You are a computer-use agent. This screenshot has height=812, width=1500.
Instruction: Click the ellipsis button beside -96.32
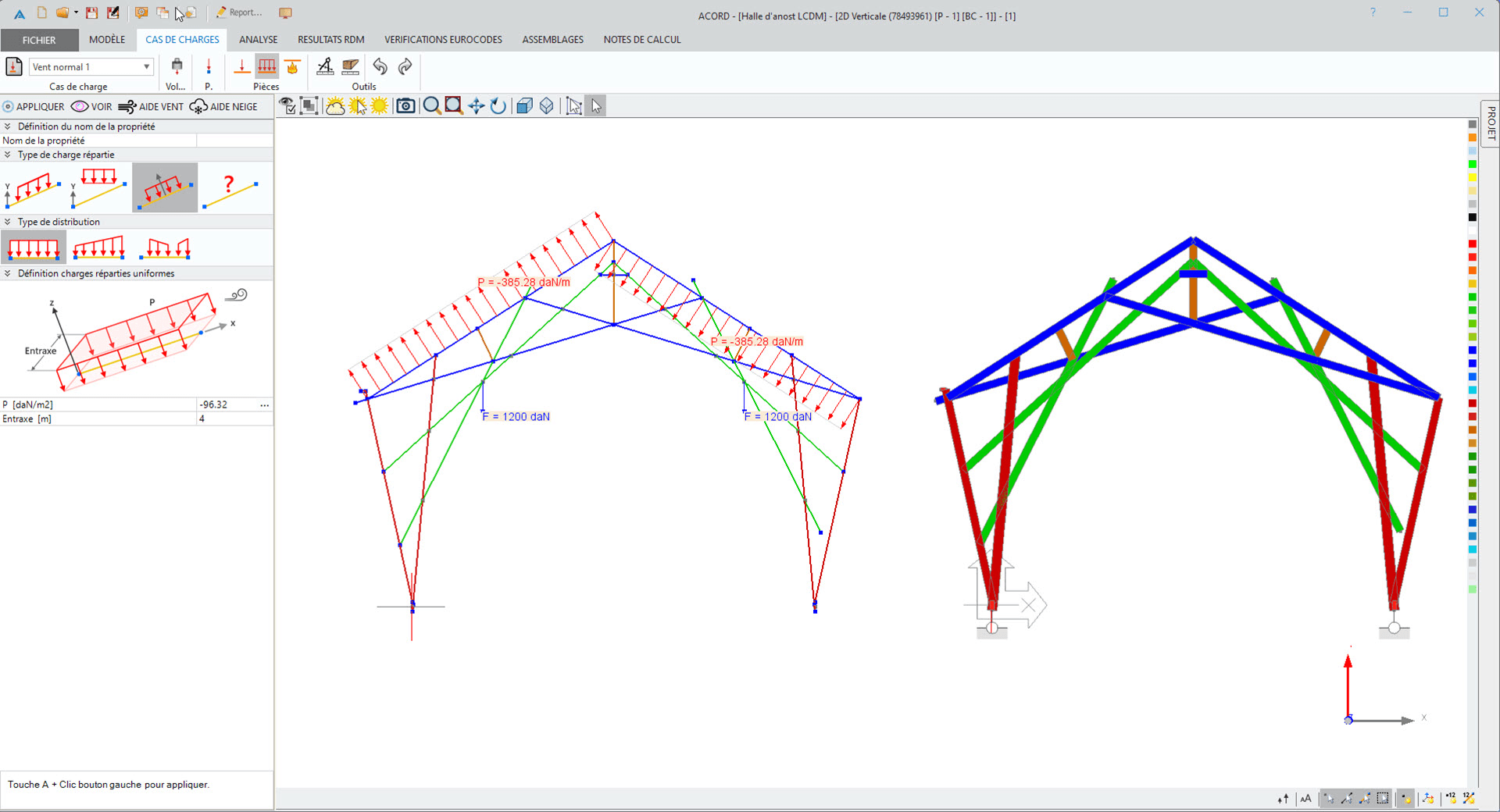[265, 404]
